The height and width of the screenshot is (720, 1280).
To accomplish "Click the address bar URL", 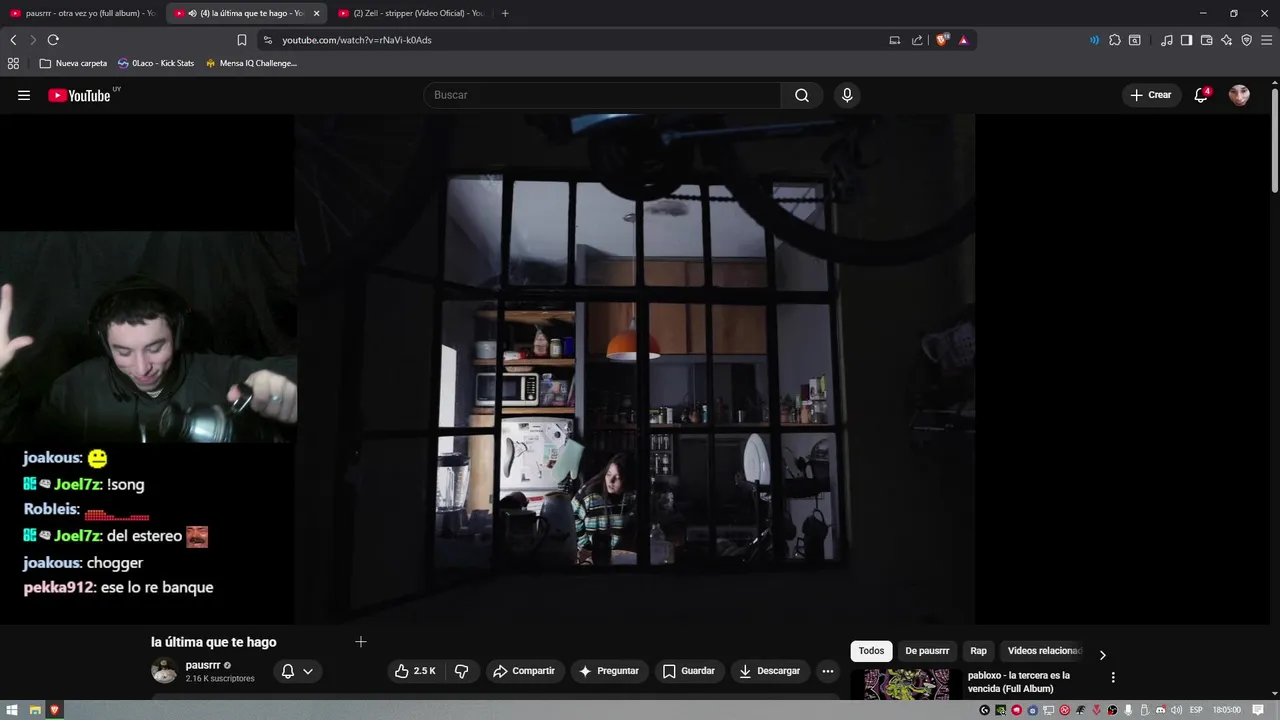I will (x=357, y=40).
